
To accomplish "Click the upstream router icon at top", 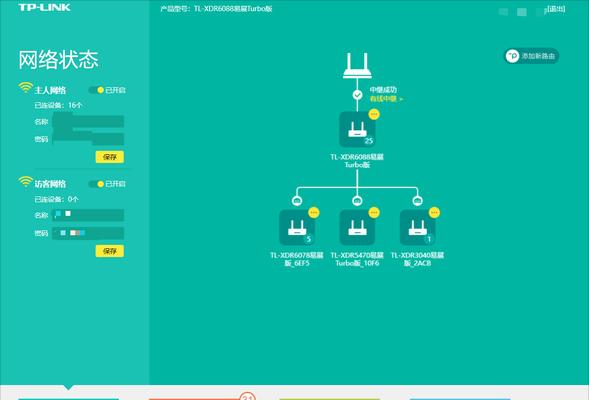I will pyautogui.click(x=357, y=65).
